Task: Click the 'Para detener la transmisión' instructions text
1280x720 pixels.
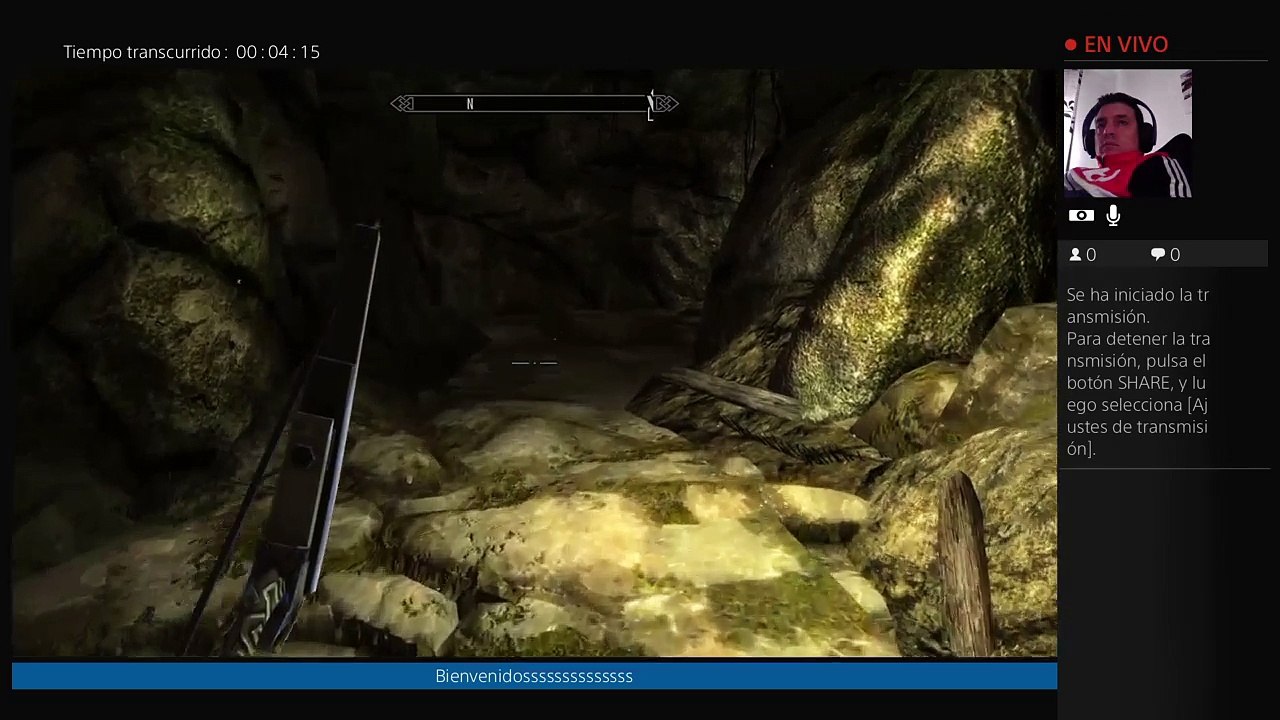Action: (x=1138, y=394)
